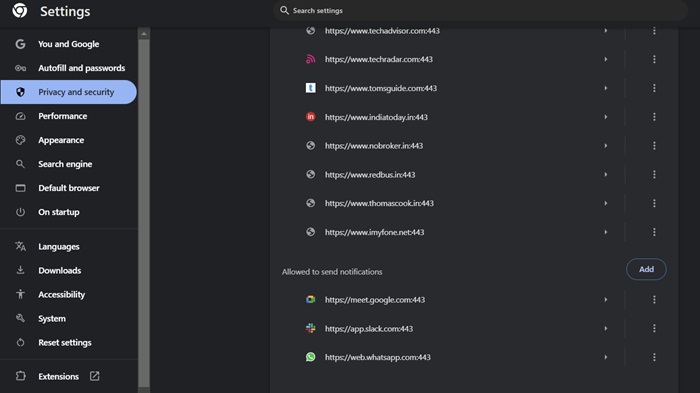Open more actions for techadvisor.com
This screenshot has width=700, height=393.
654,30
